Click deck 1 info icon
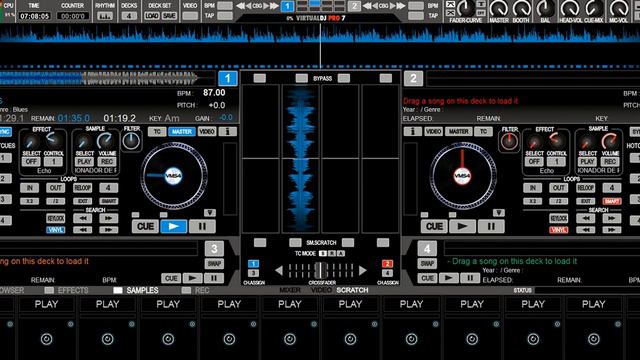640x360 pixels. [x=228, y=131]
